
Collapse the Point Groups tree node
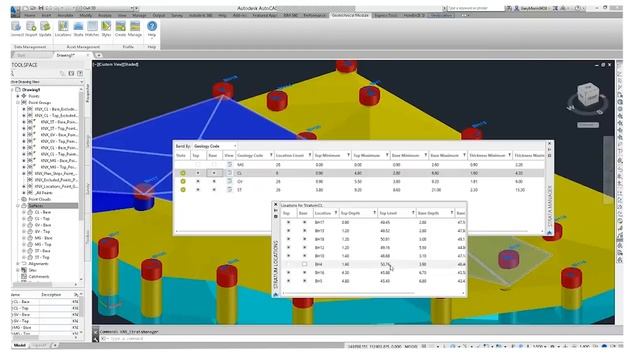[x=18, y=102]
